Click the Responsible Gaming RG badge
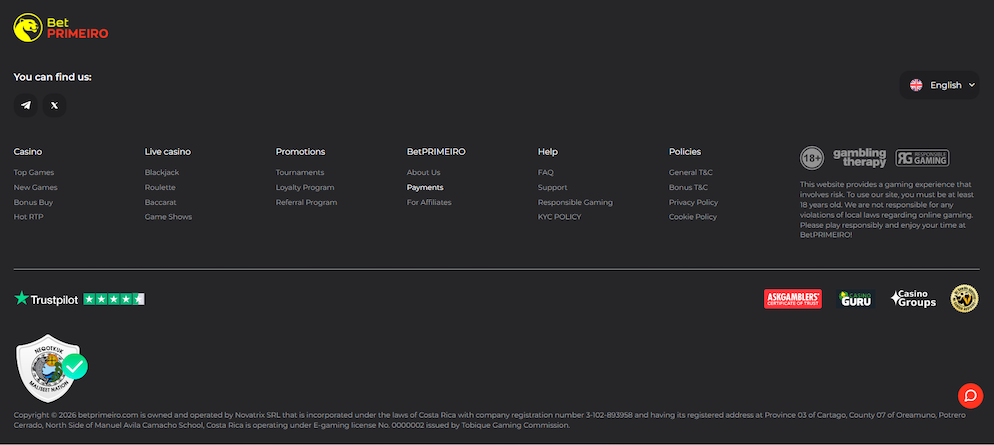The height and width of the screenshot is (445, 994). pos(922,158)
